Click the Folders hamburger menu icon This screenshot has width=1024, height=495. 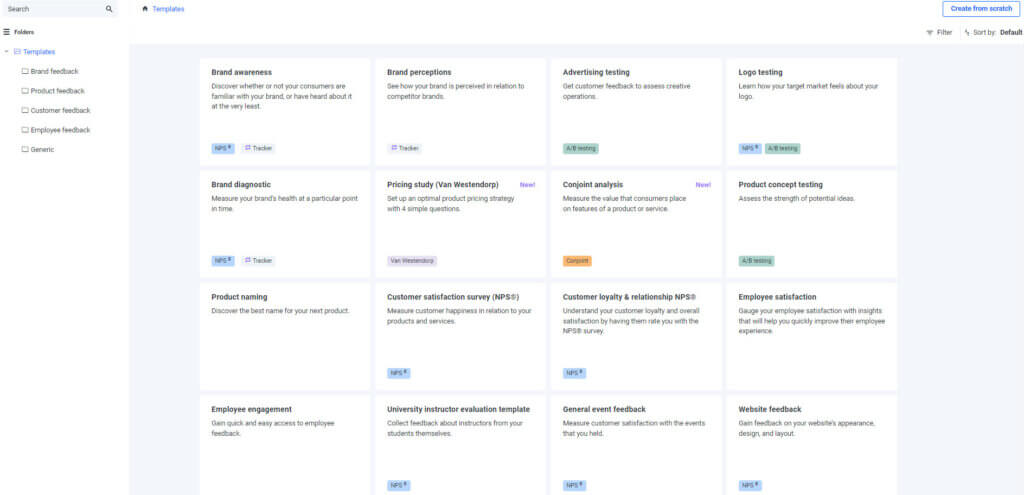[6, 32]
